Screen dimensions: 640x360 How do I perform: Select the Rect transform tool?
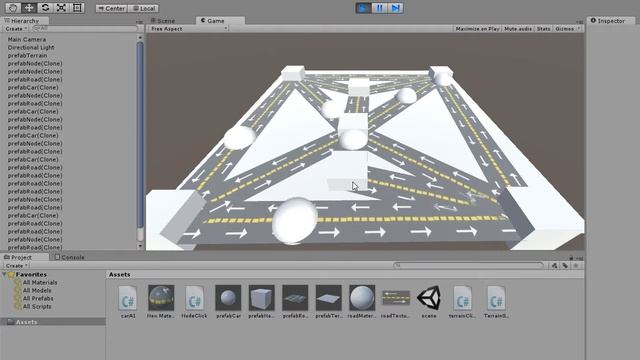pos(77,8)
